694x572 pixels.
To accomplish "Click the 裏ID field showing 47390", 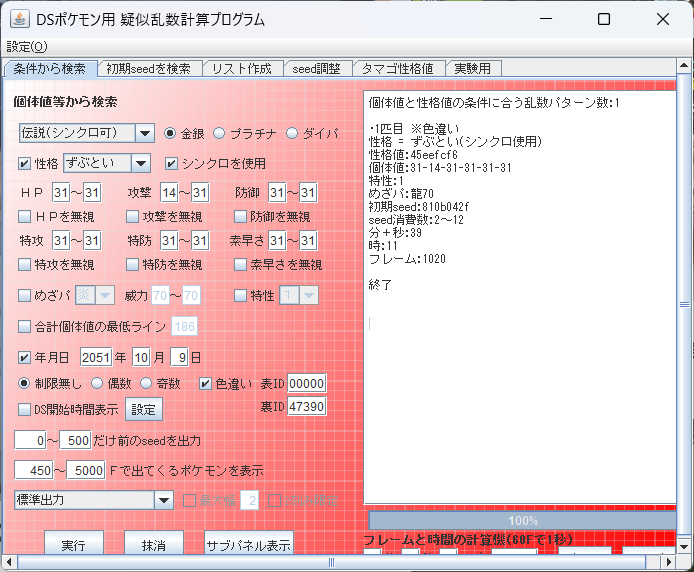I will point(307,406).
